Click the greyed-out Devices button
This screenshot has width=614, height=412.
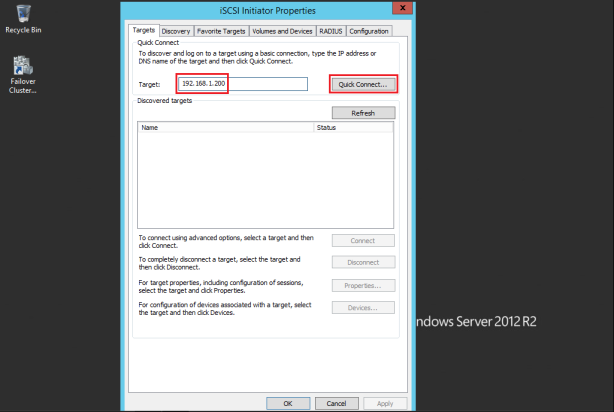(363, 308)
